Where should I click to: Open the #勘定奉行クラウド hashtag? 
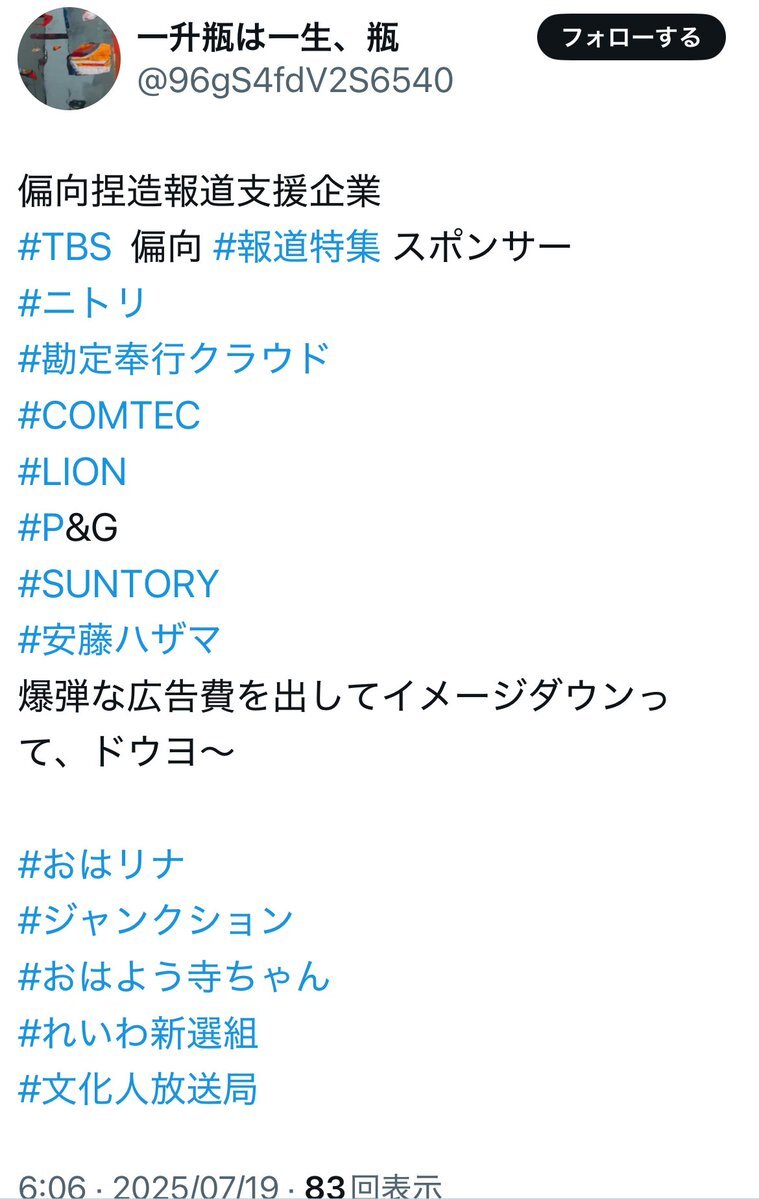click(174, 359)
